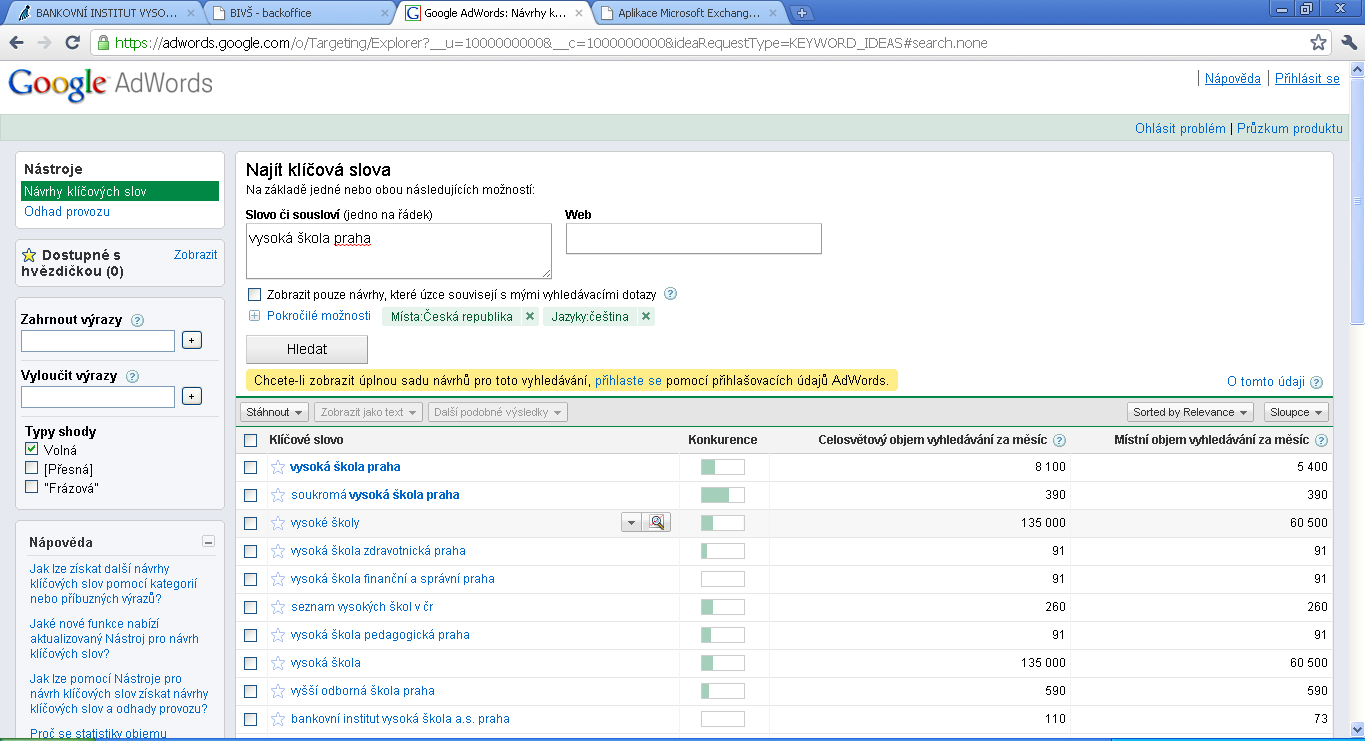Select Návrhy klíčových slov tool
The height and width of the screenshot is (741, 1365).
click(120, 191)
